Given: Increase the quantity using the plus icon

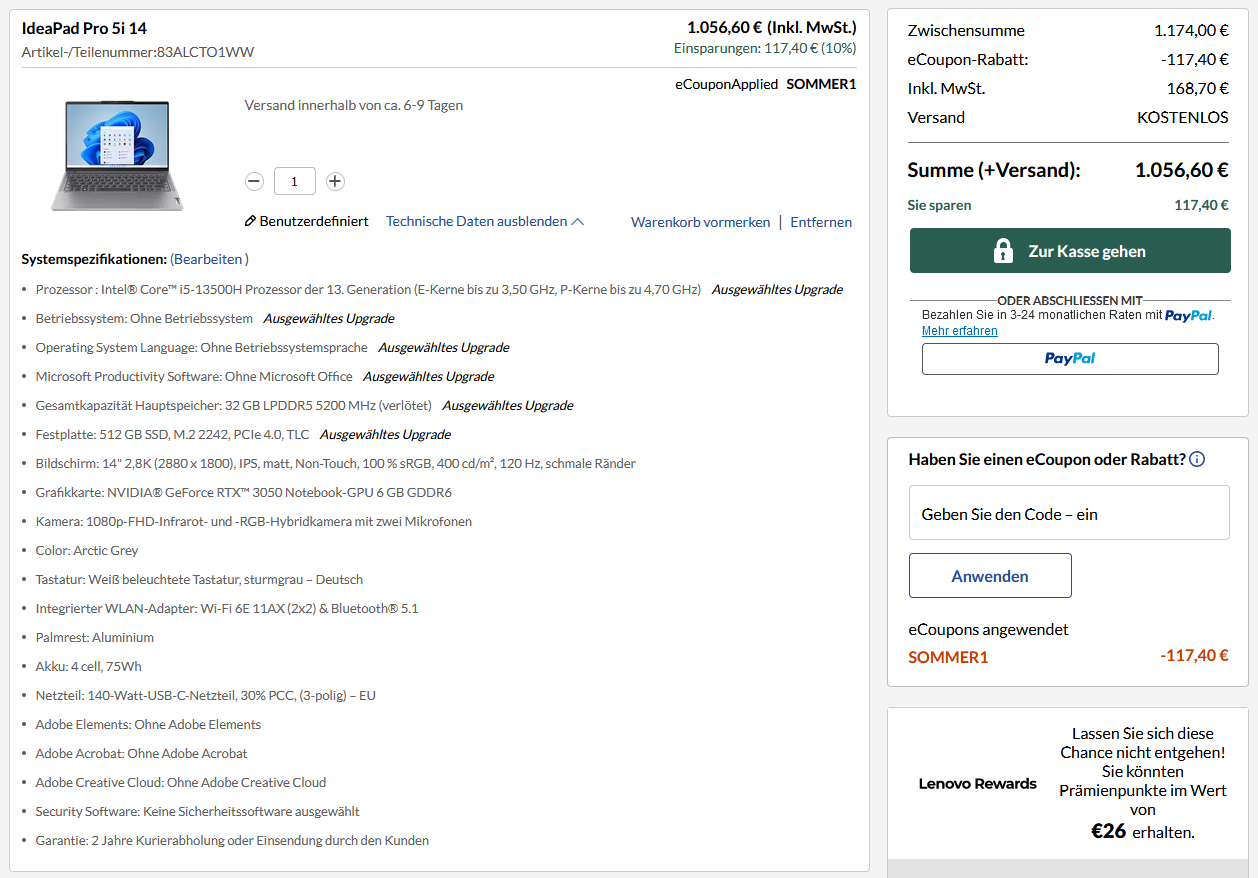Looking at the screenshot, I should (335, 181).
